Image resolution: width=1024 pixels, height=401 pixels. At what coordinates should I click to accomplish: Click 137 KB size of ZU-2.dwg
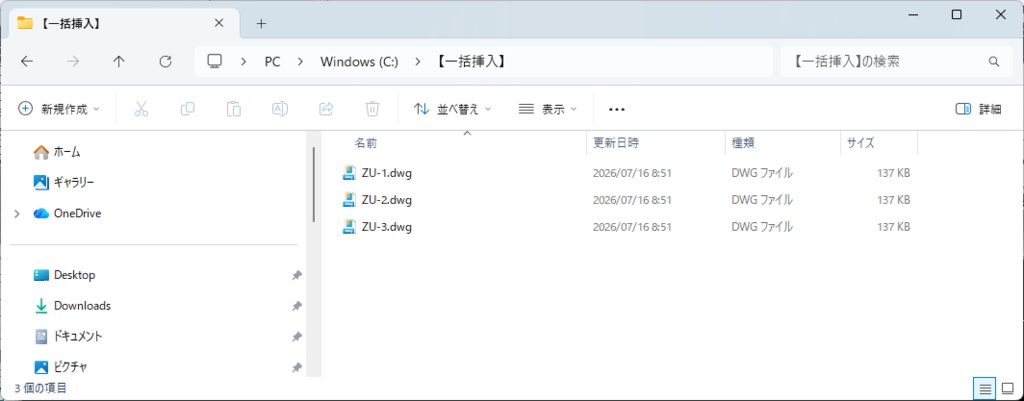pos(893,200)
